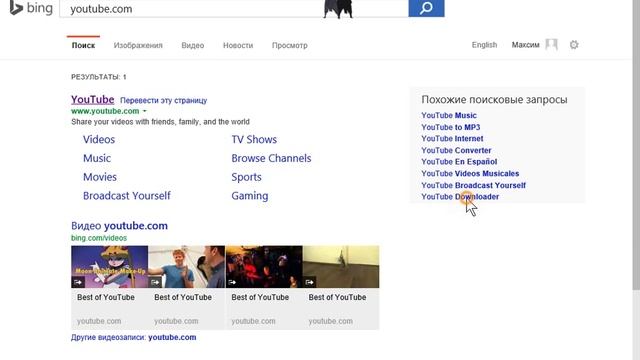Open the settings gear icon
Image resolution: width=640 pixels, height=360 pixels.
click(x=574, y=45)
